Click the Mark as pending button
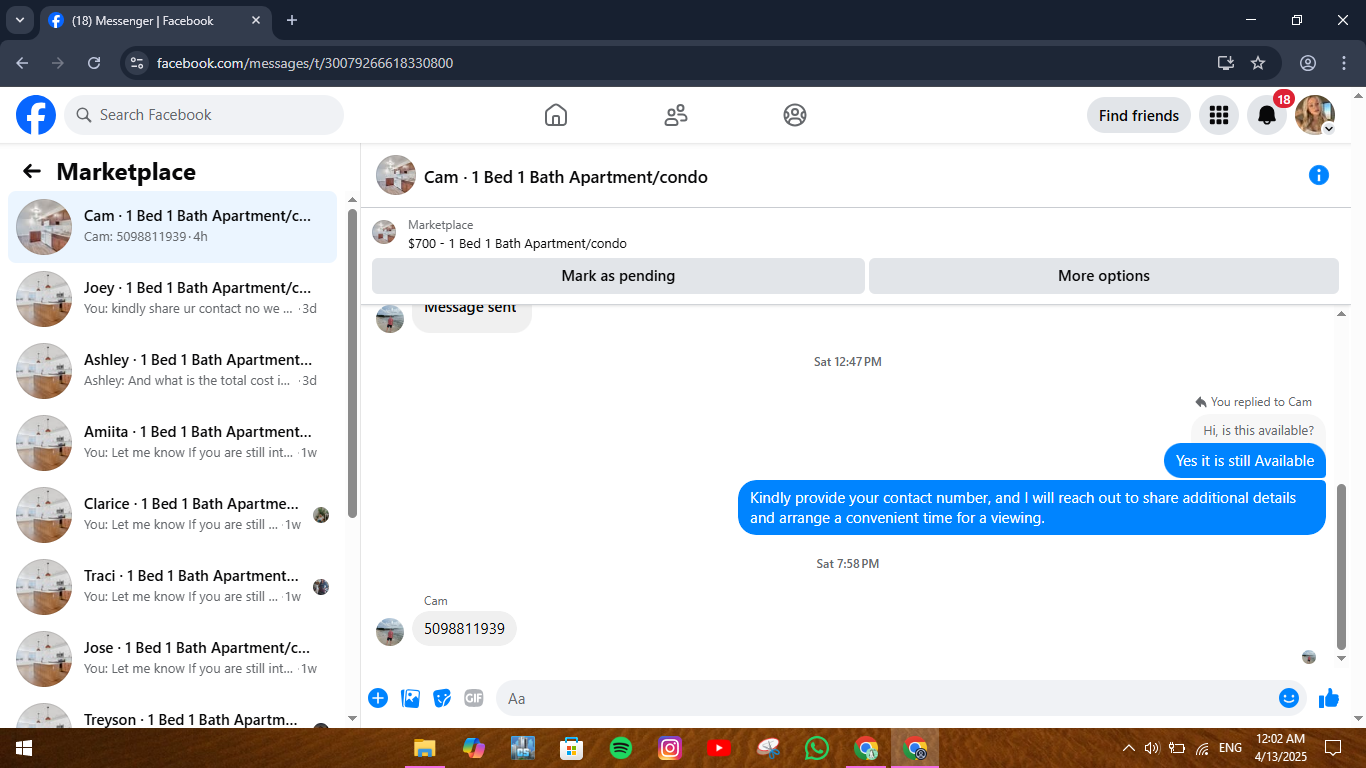 coord(618,276)
